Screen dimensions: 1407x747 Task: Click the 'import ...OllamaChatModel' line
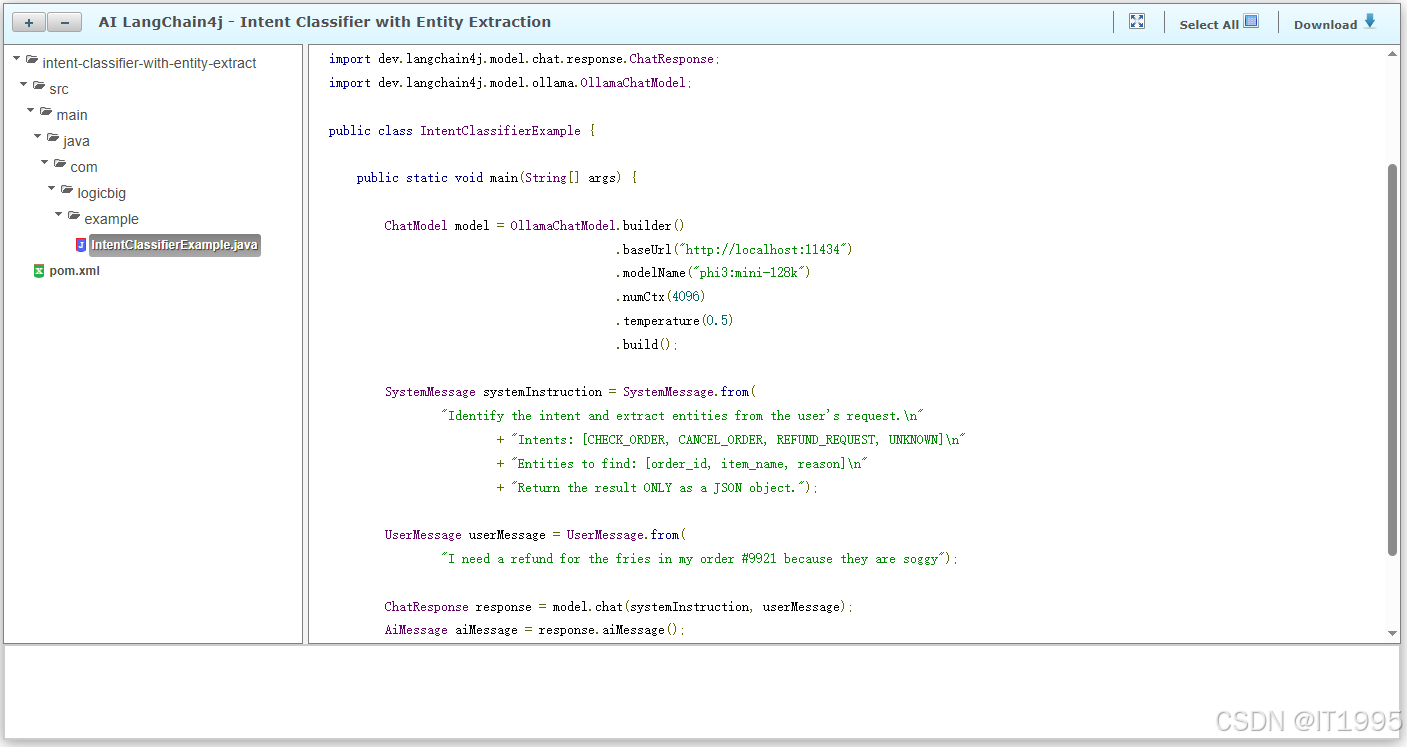tap(510, 83)
